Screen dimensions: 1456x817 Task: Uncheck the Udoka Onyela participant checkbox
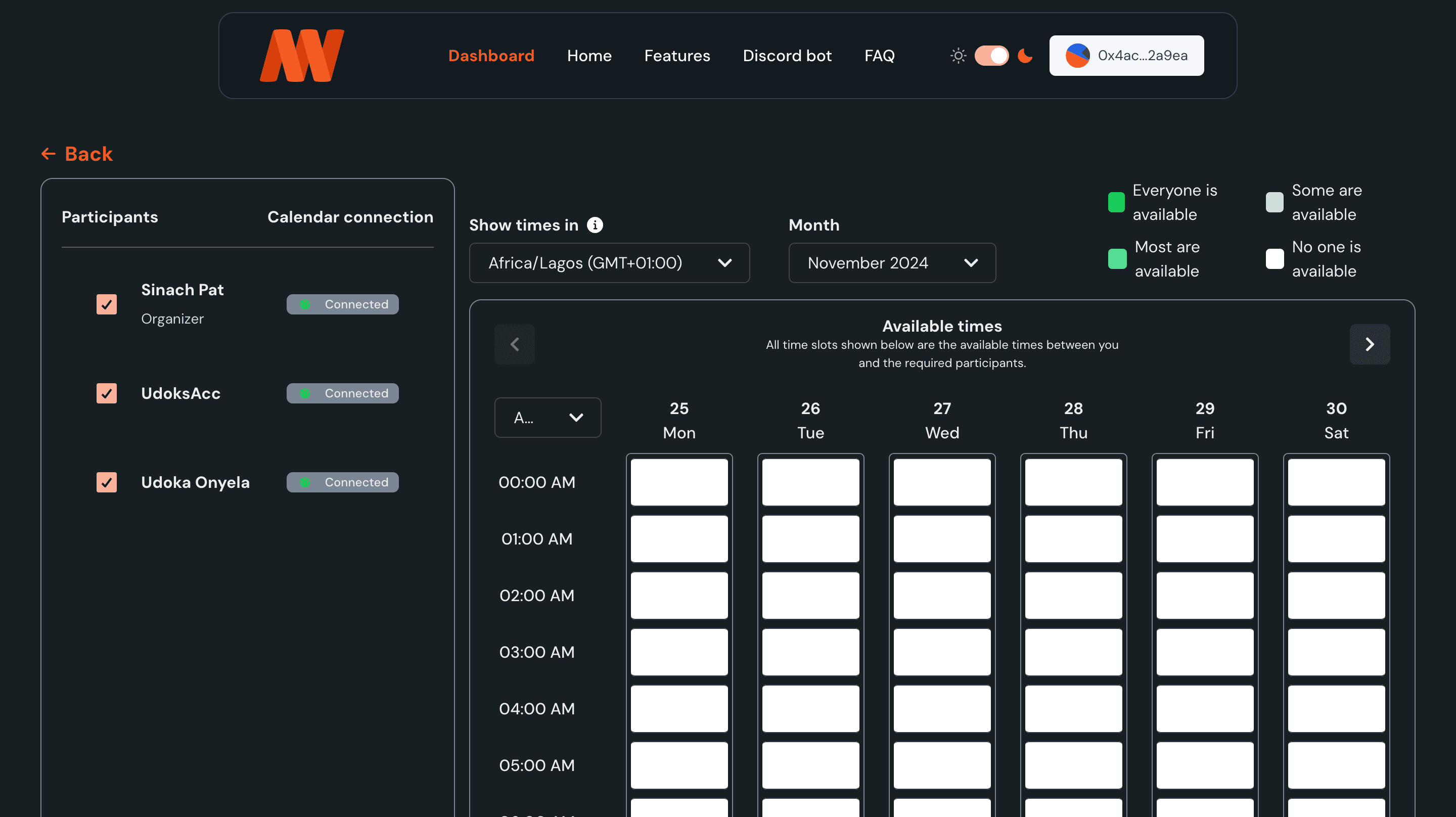[106, 482]
